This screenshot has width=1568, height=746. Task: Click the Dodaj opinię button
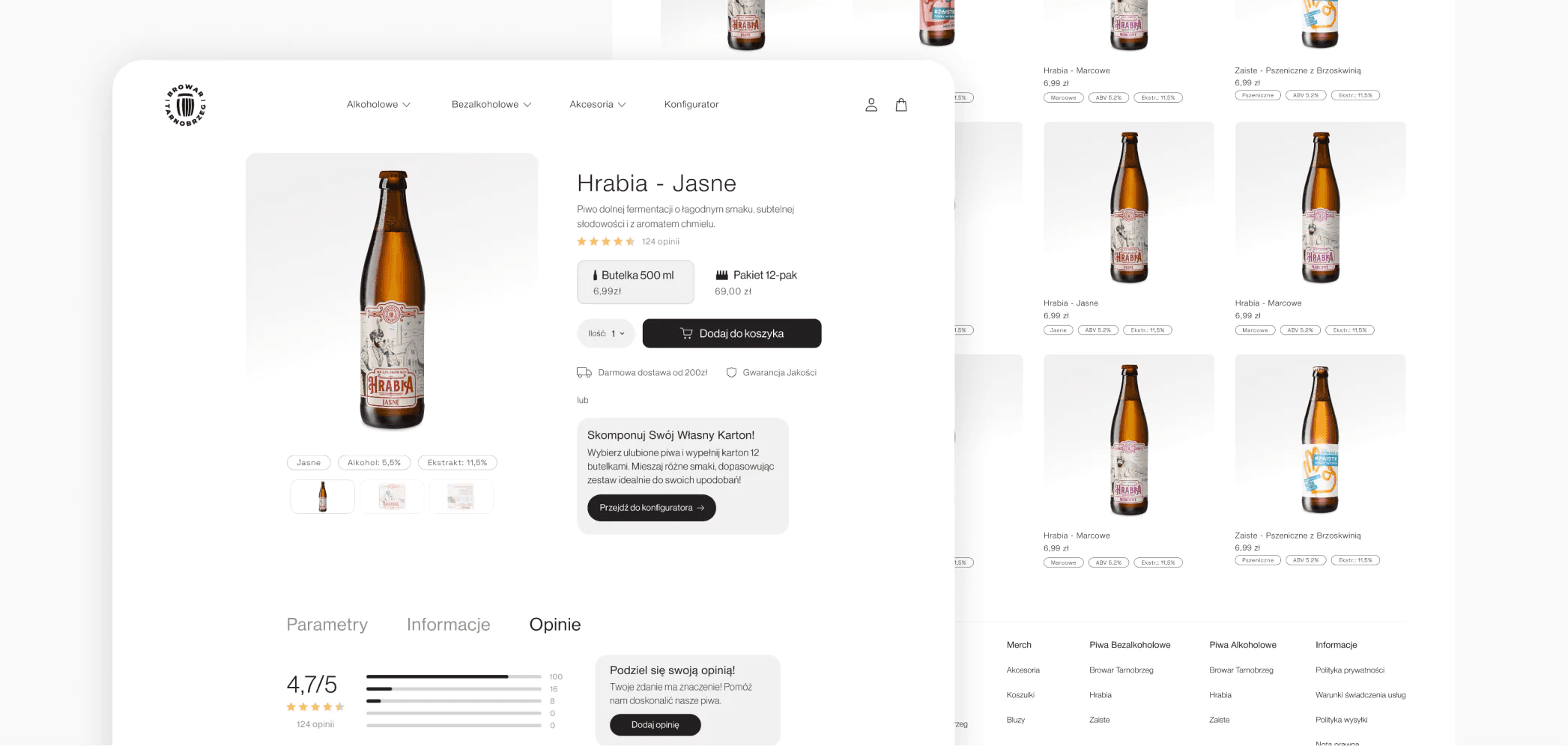pyautogui.click(x=655, y=725)
